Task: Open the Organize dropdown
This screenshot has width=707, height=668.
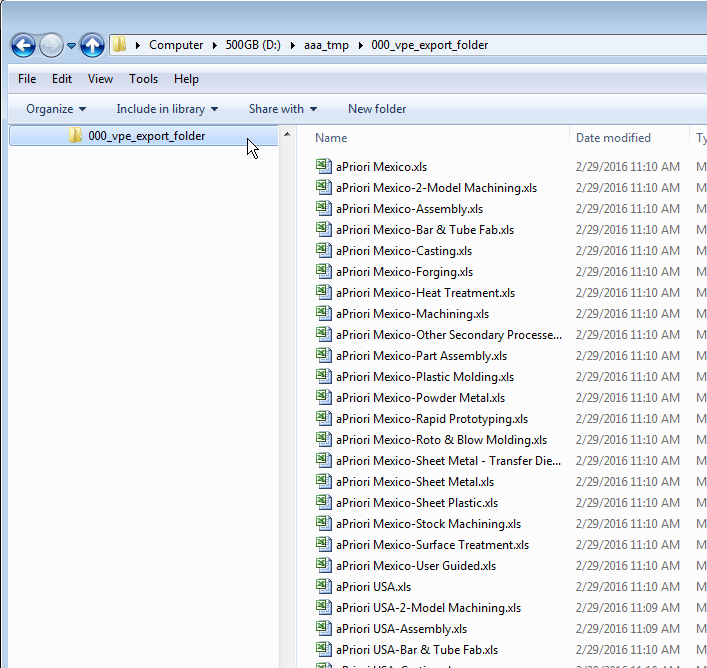Action: (x=56, y=109)
